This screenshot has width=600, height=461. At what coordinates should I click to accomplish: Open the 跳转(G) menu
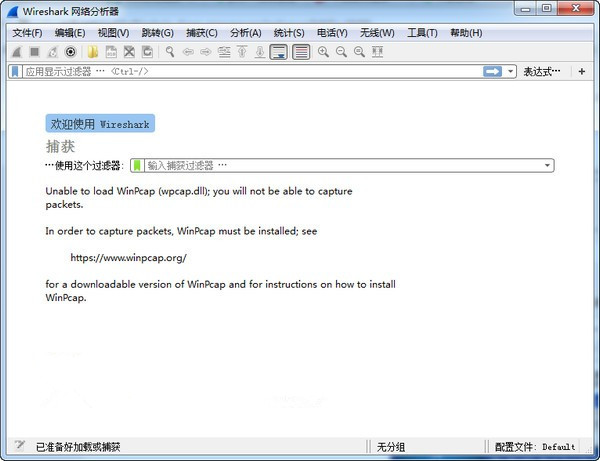pos(158,33)
